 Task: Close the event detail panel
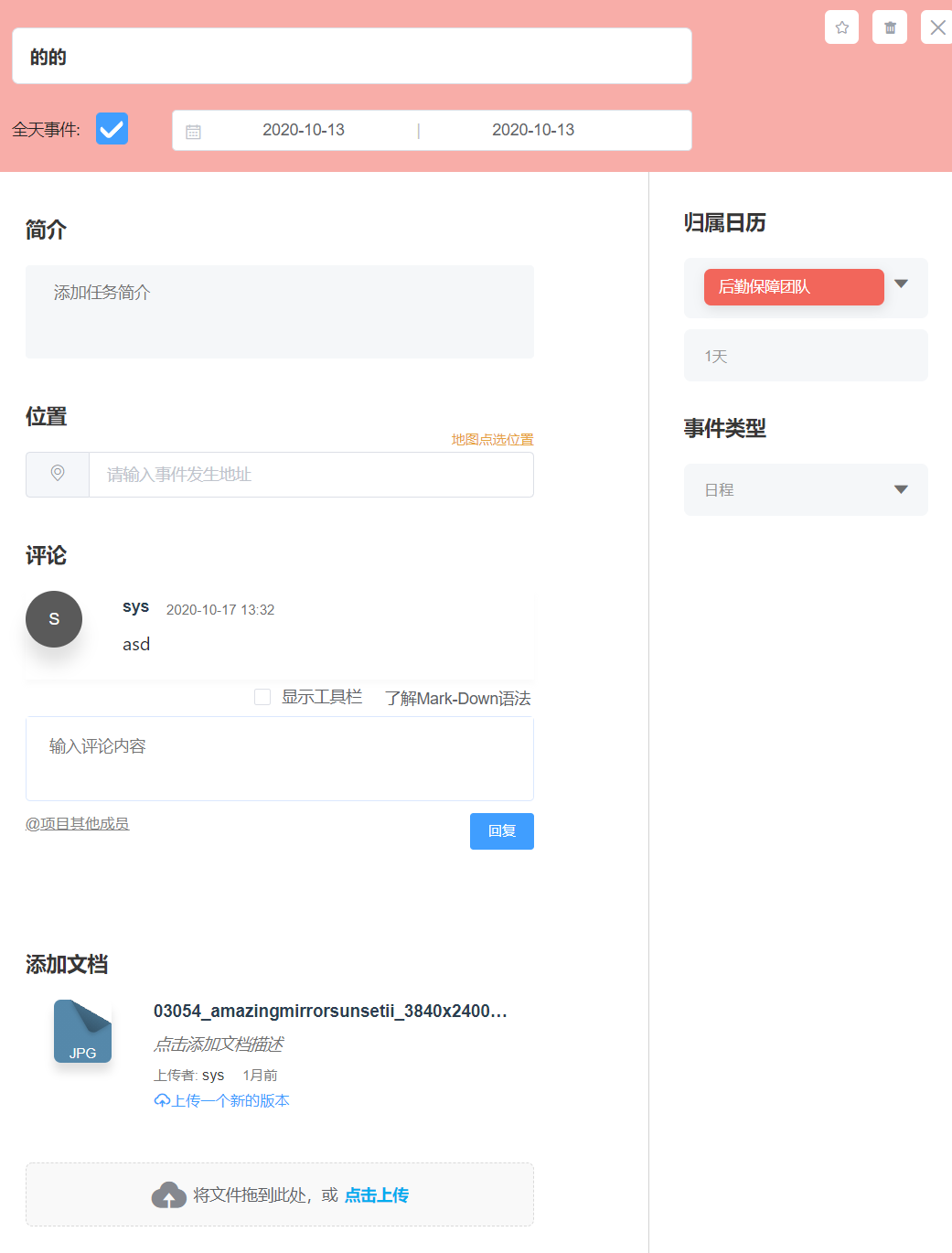(937, 27)
